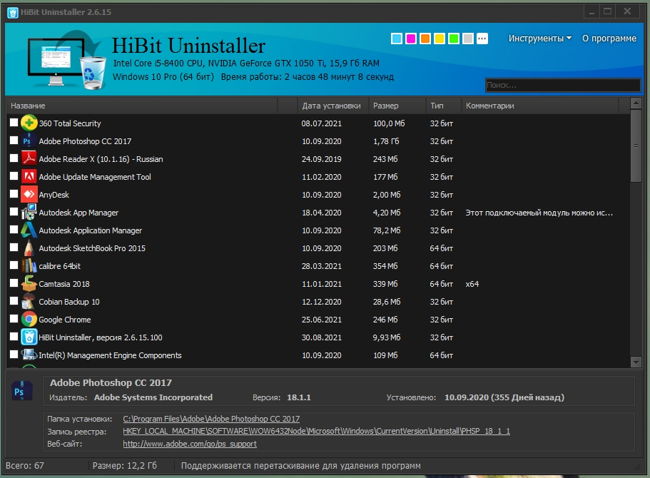Select the Adobe Update Management Tool row name
Image resolution: width=650 pixels, height=478 pixels.
tap(95, 177)
